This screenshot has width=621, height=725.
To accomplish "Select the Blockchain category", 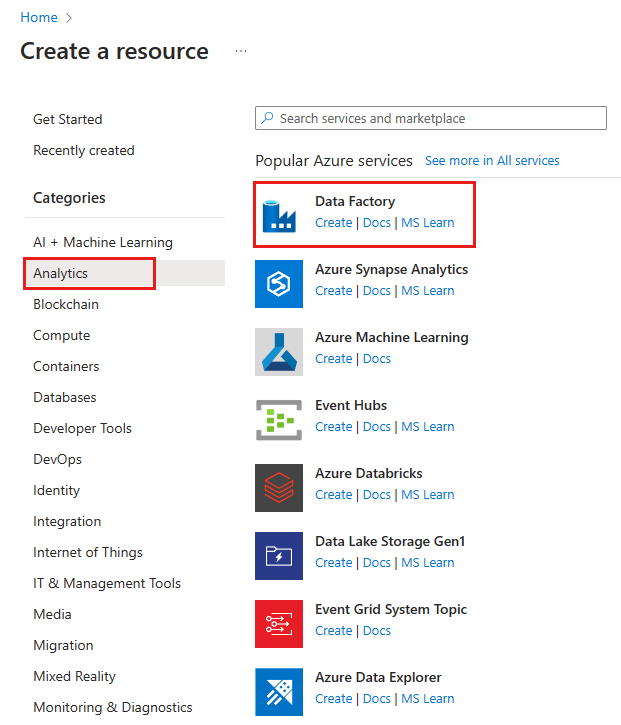I will [66, 304].
